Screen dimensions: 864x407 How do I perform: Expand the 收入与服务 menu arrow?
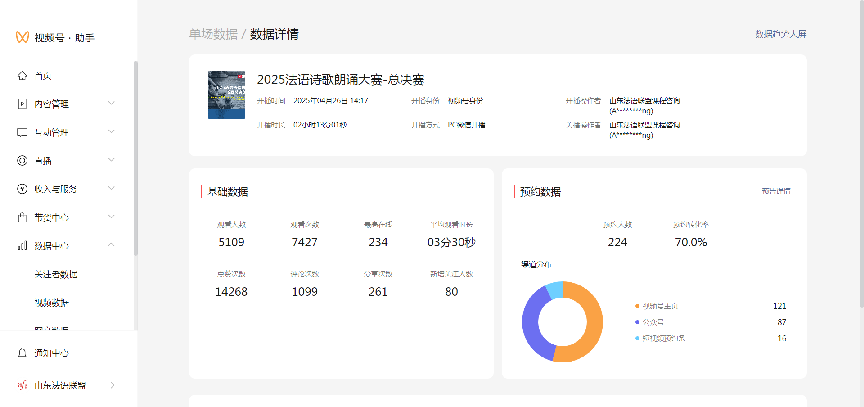click(x=111, y=188)
